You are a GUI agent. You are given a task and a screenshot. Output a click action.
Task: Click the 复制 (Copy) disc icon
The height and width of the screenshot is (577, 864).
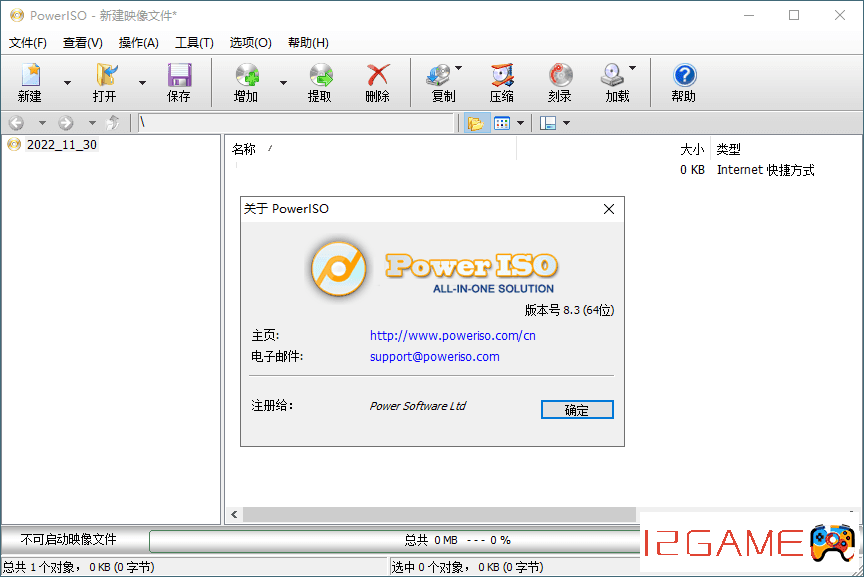pyautogui.click(x=439, y=75)
